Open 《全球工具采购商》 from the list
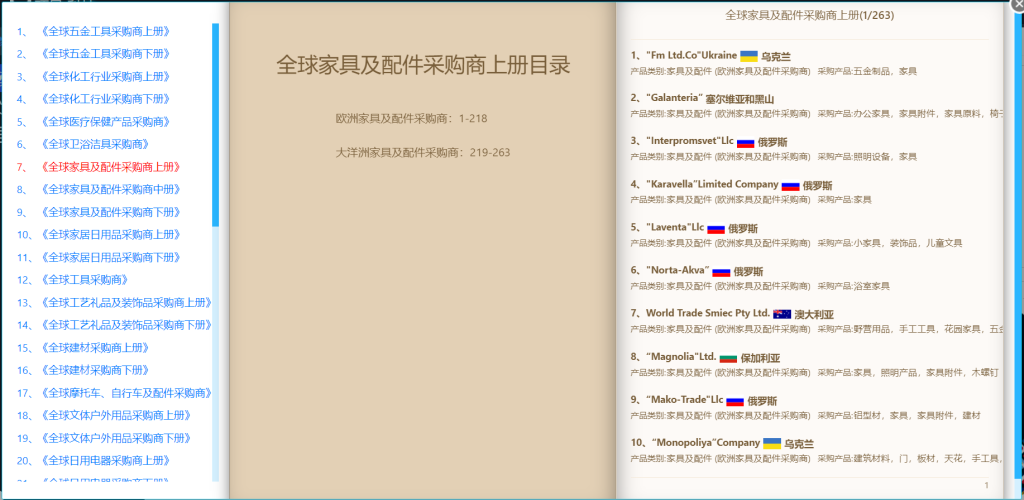This screenshot has width=1024, height=500. pos(90,280)
